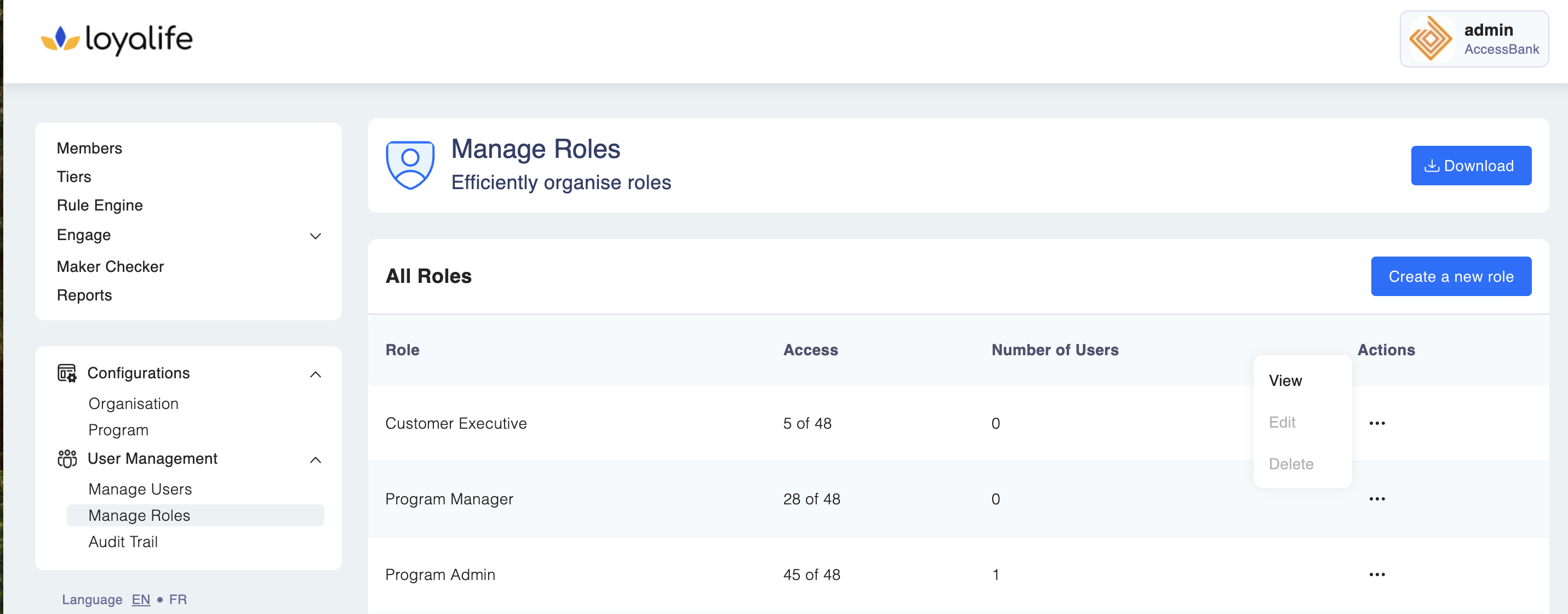Open the Maker Checker page
The width and height of the screenshot is (1568, 614).
coord(110,267)
